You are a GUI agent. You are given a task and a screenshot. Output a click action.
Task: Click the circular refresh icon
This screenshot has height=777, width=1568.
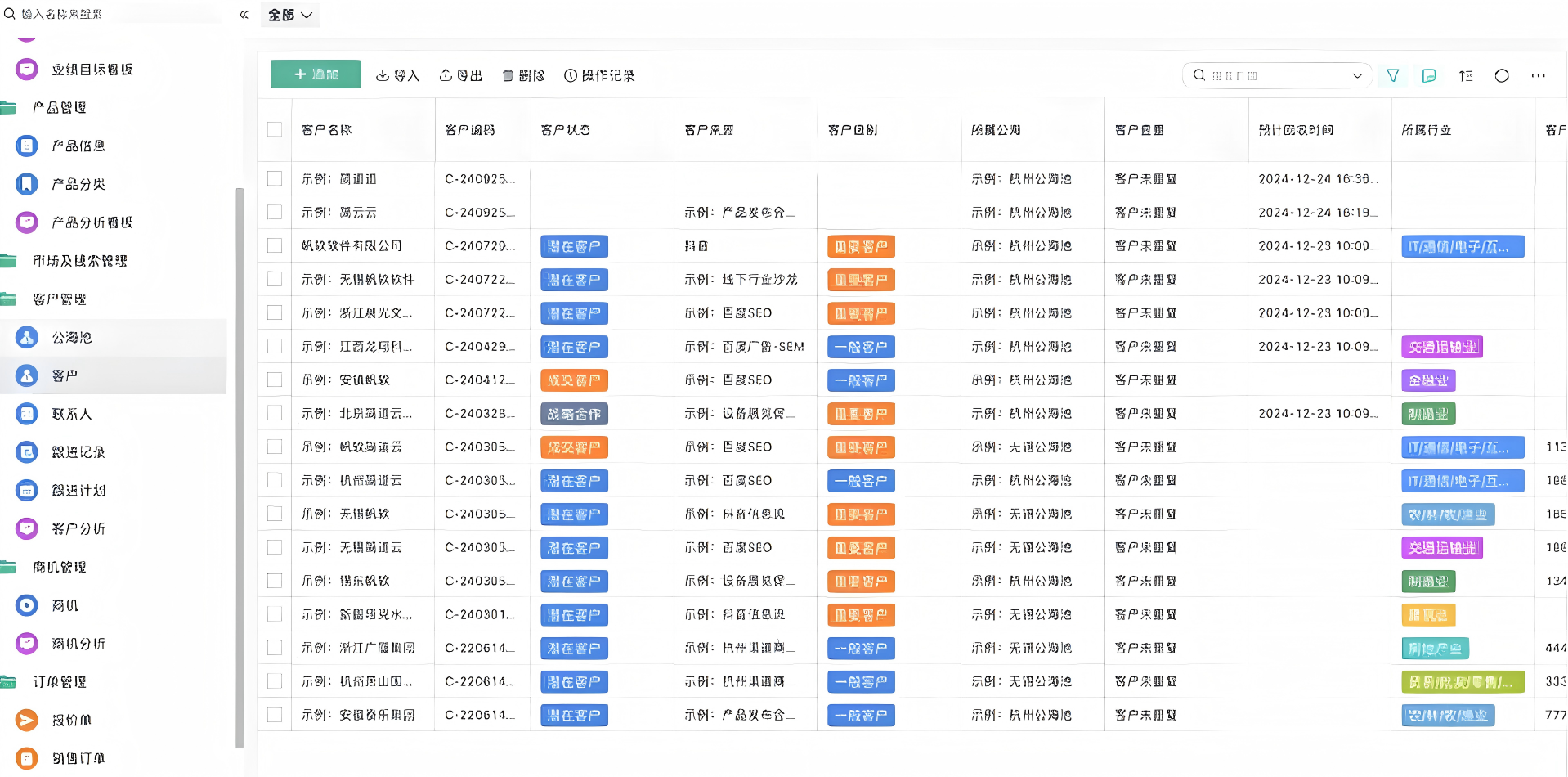1502,75
